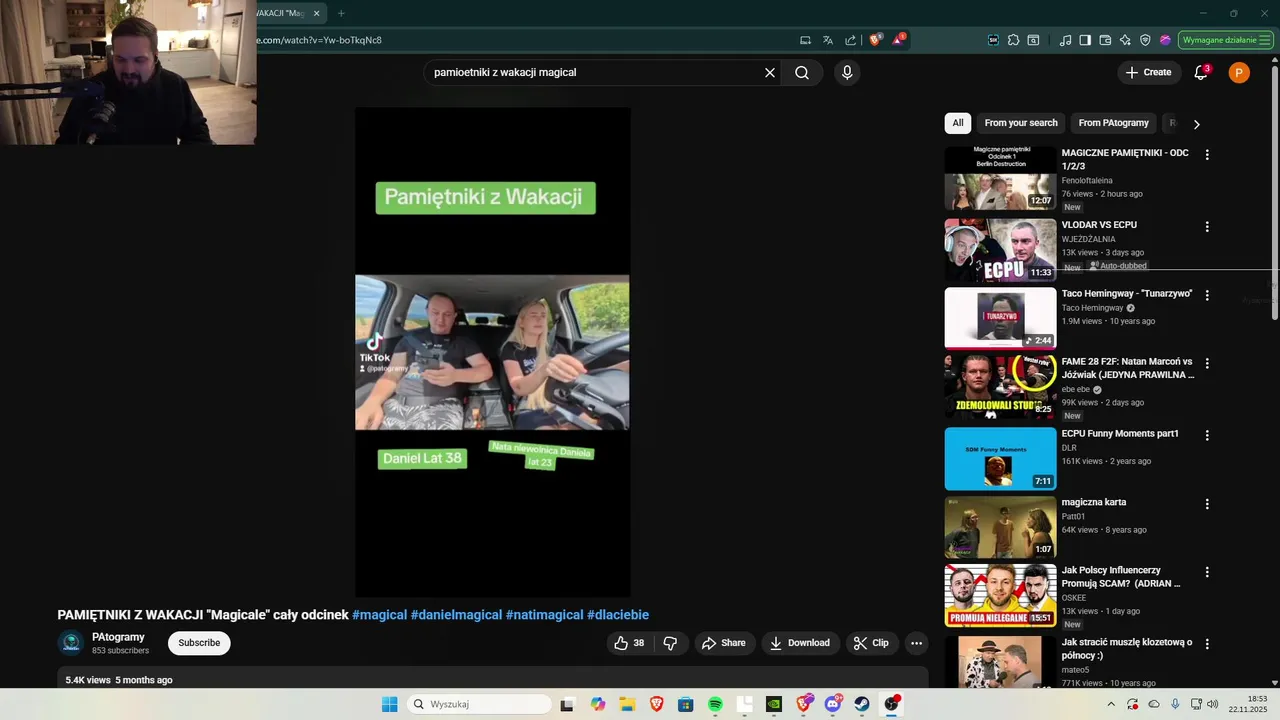Open magiczna karta video title
This screenshot has width=1280, height=720.
(x=1094, y=502)
